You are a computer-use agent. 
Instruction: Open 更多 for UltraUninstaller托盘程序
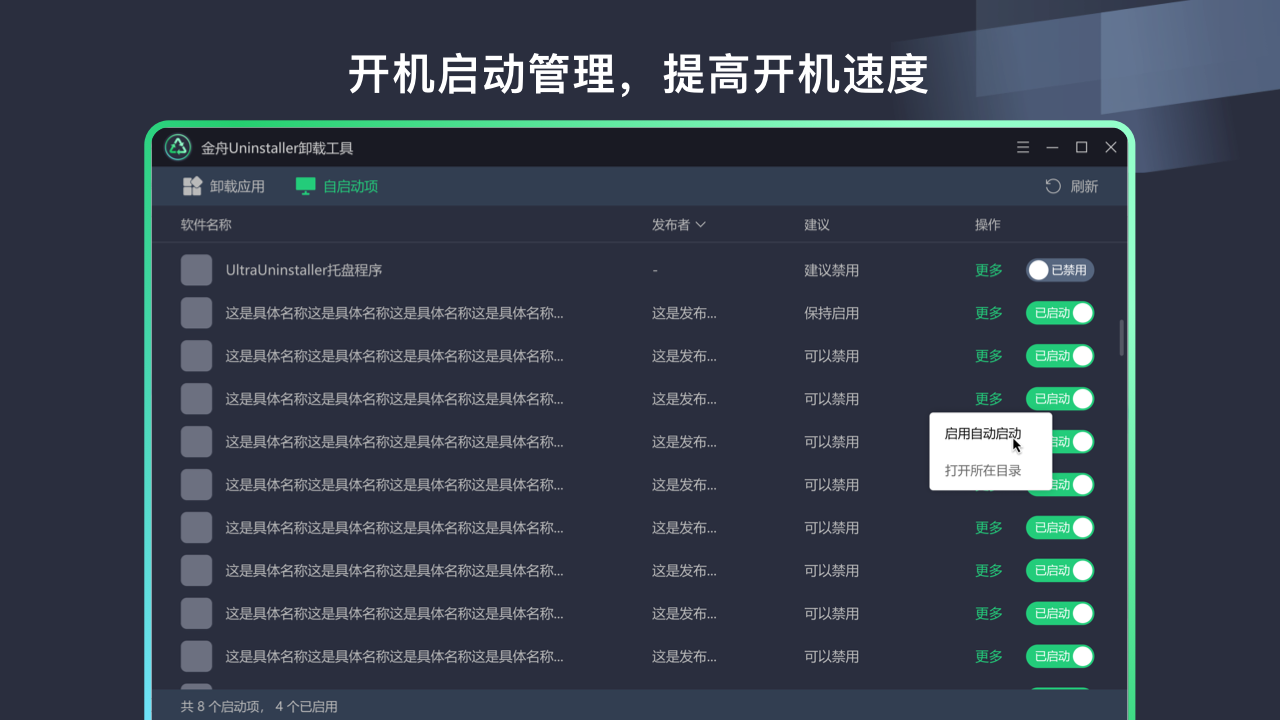988,270
